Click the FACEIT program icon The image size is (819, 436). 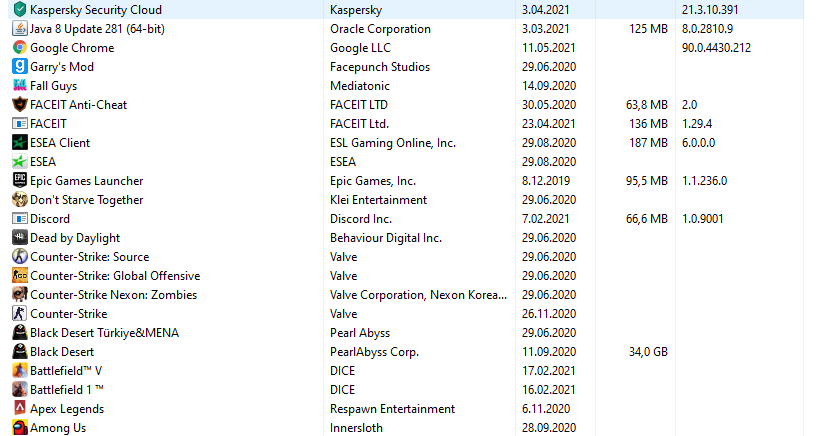[x=20, y=124]
